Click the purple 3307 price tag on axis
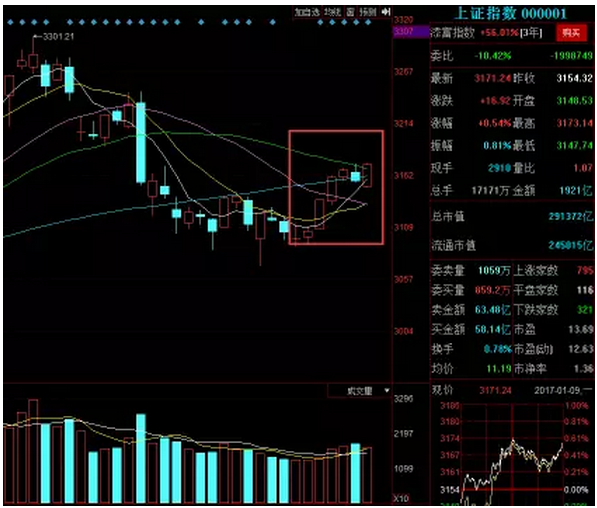This screenshot has height=508, width=597. tap(411, 31)
